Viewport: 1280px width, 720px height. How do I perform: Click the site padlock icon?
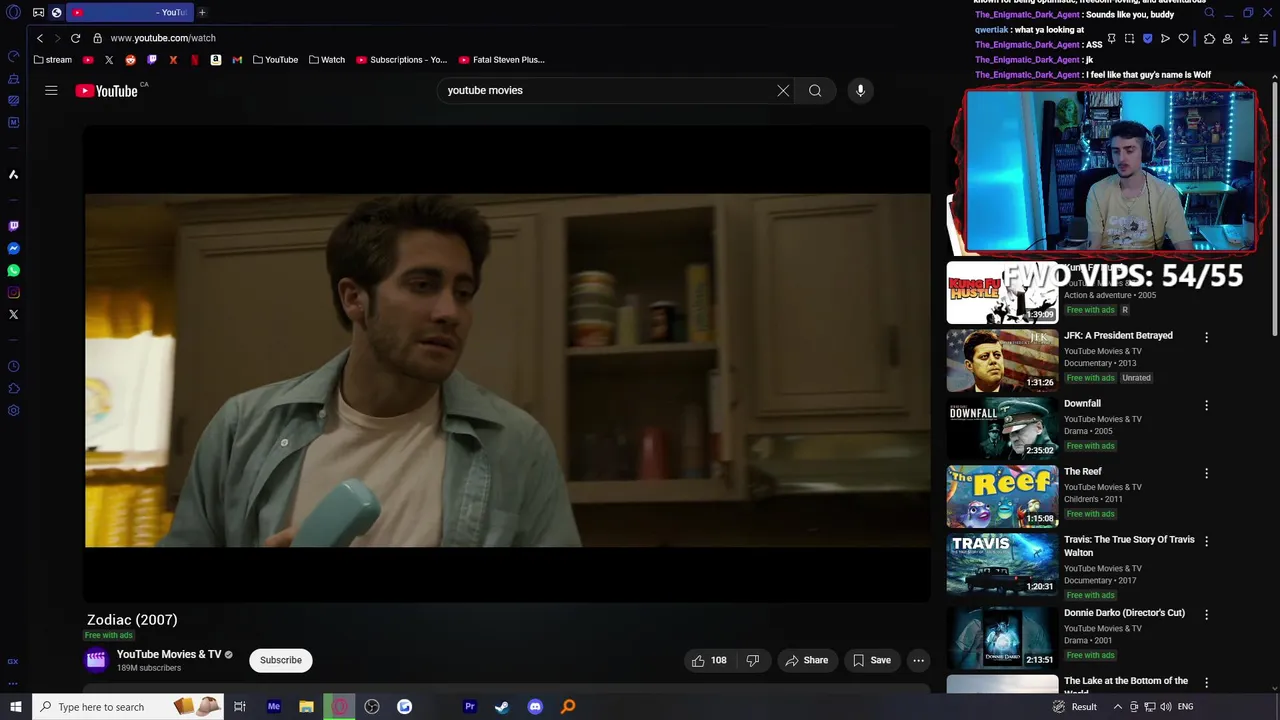(x=97, y=38)
